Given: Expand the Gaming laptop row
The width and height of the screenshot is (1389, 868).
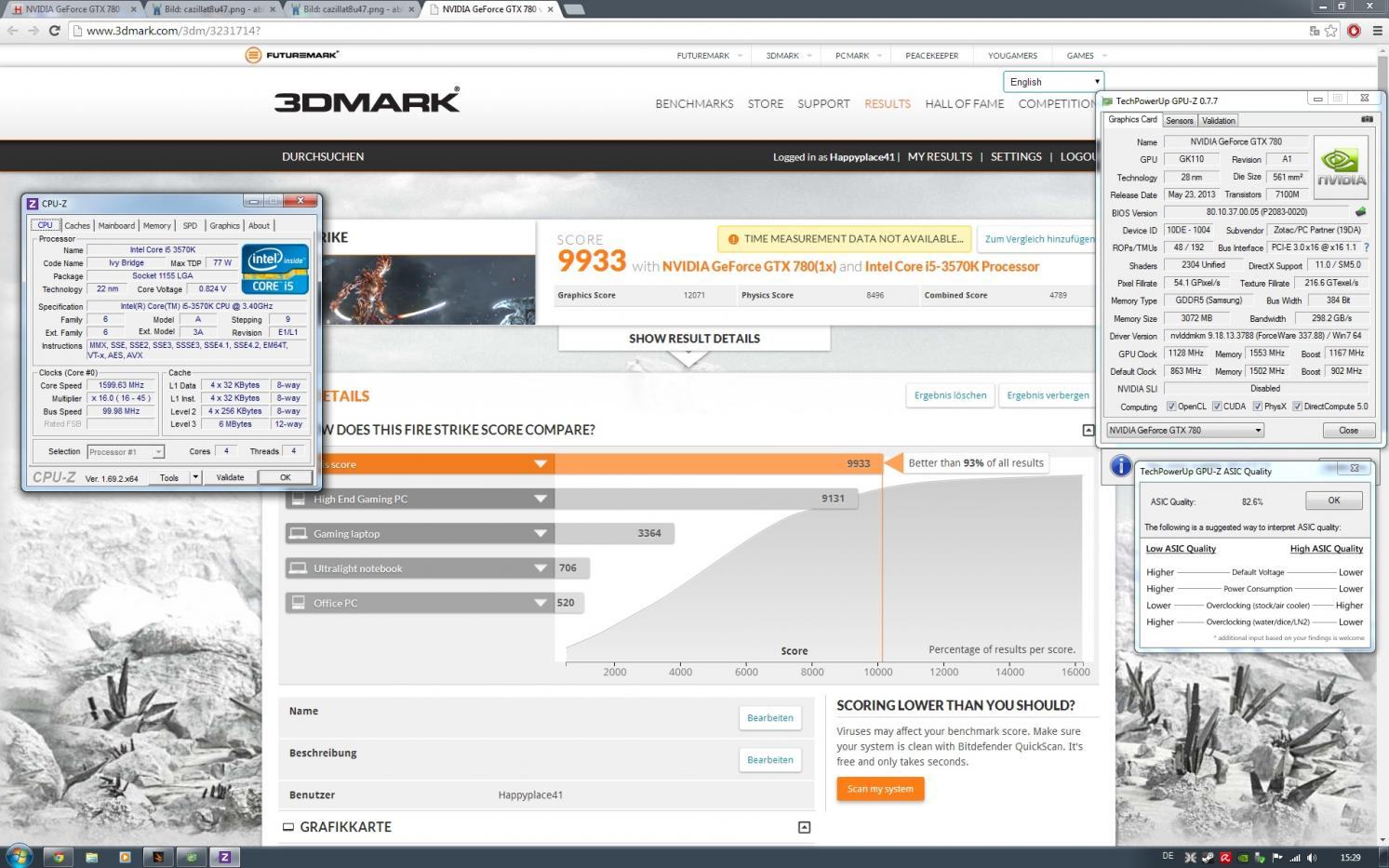Looking at the screenshot, I should click(x=540, y=533).
